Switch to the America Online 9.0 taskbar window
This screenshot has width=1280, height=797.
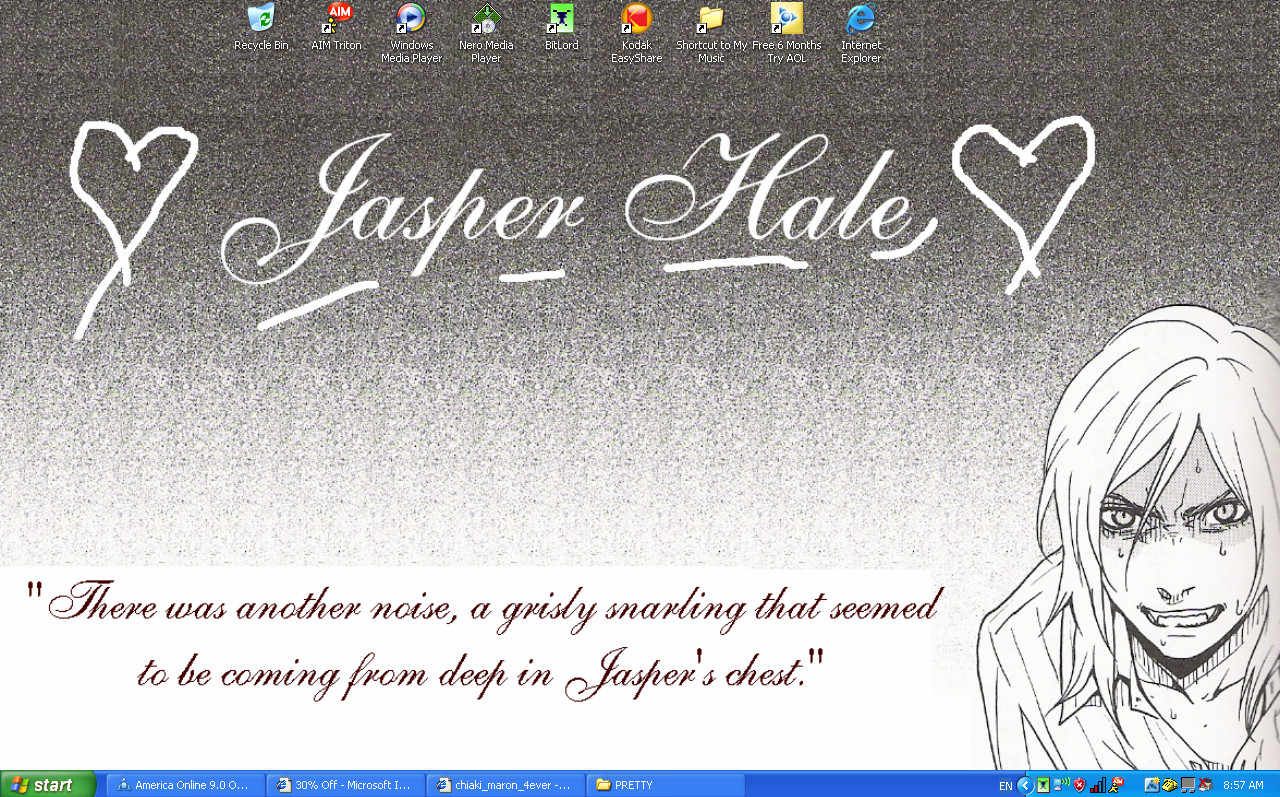tap(186, 785)
